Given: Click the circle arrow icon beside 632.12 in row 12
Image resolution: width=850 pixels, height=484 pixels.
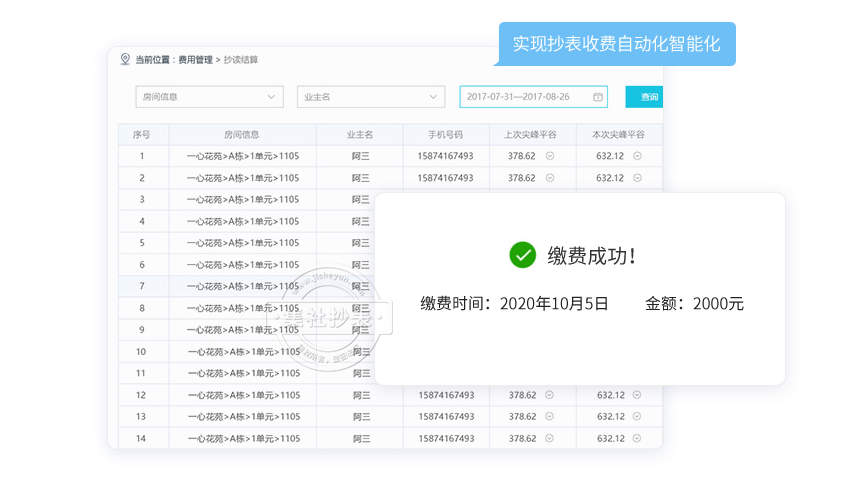Looking at the screenshot, I should pyautogui.click(x=637, y=395).
